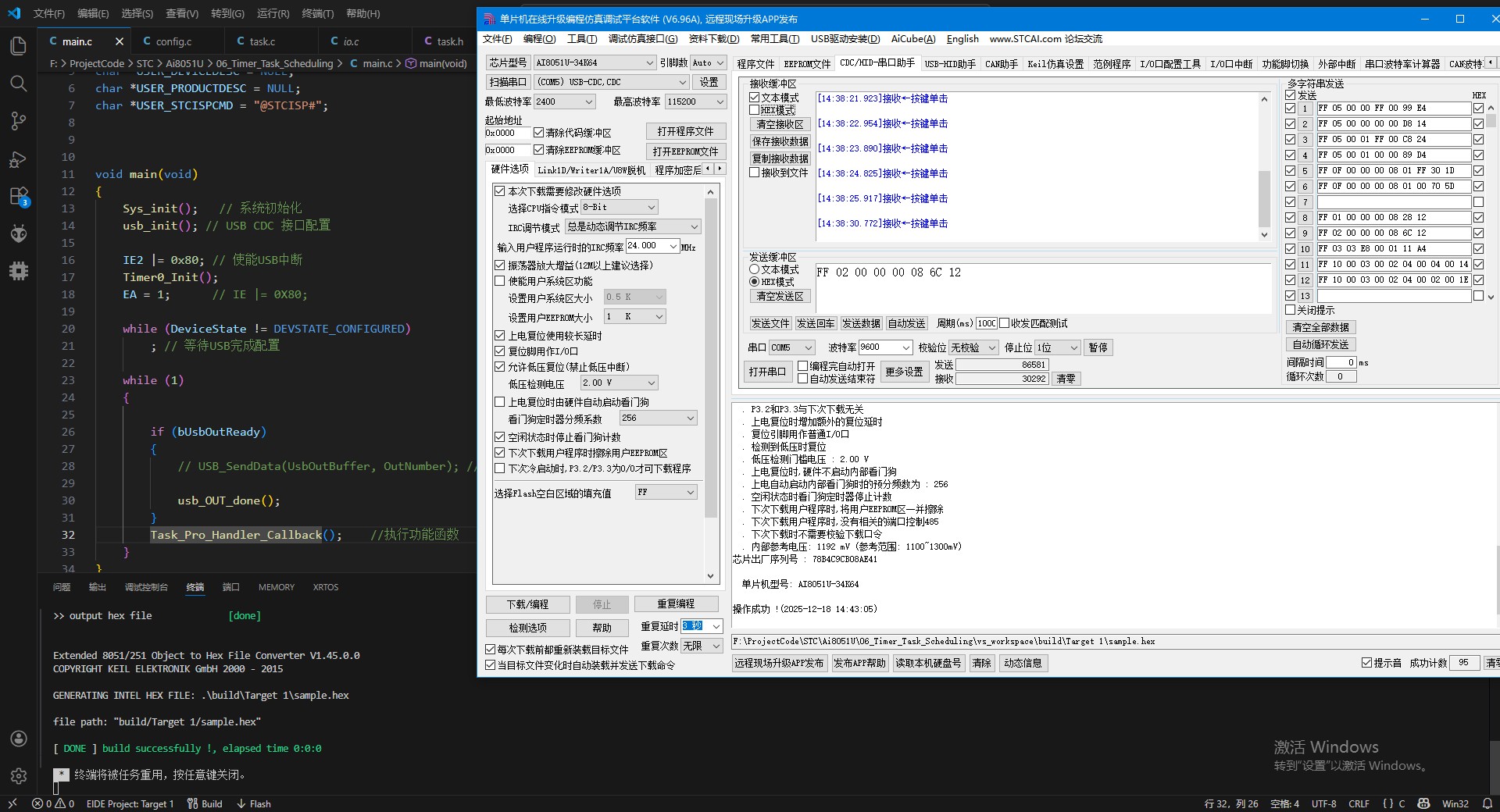Open the Source Control view
1500x812 pixels.
click(x=18, y=121)
